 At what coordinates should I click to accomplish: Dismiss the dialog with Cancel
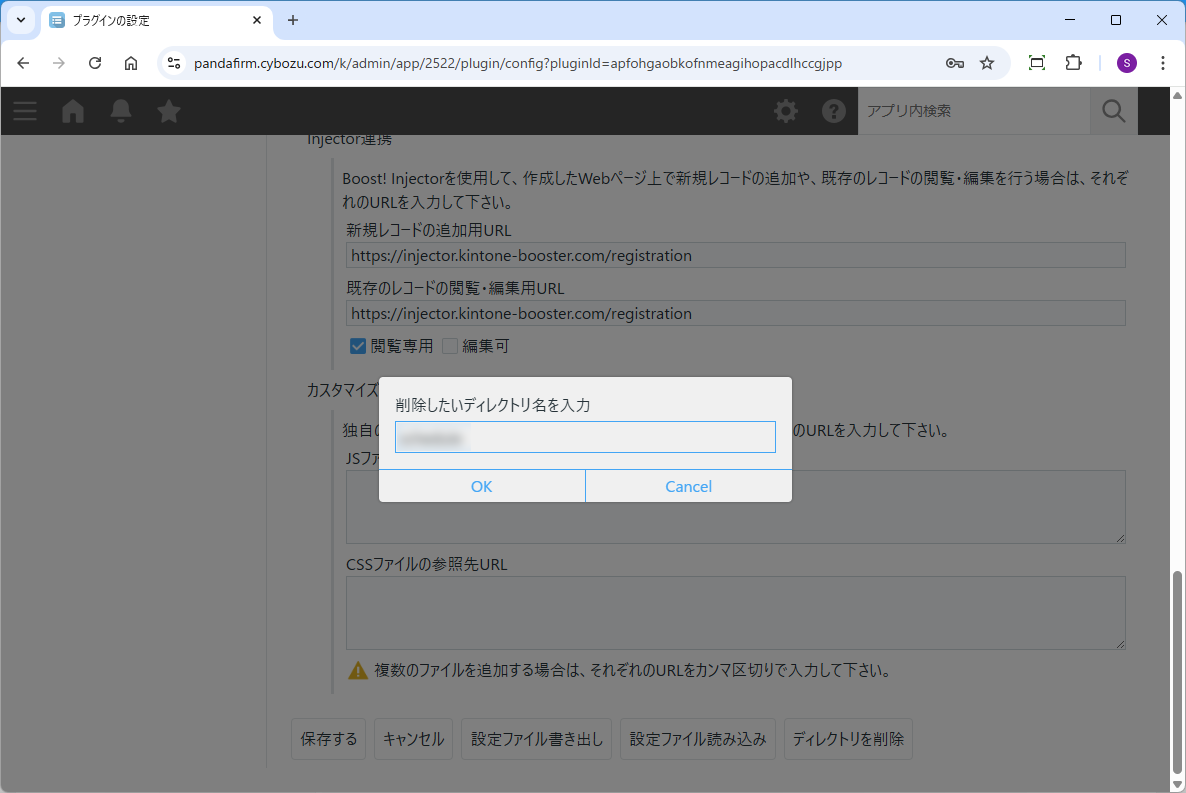pos(688,486)
